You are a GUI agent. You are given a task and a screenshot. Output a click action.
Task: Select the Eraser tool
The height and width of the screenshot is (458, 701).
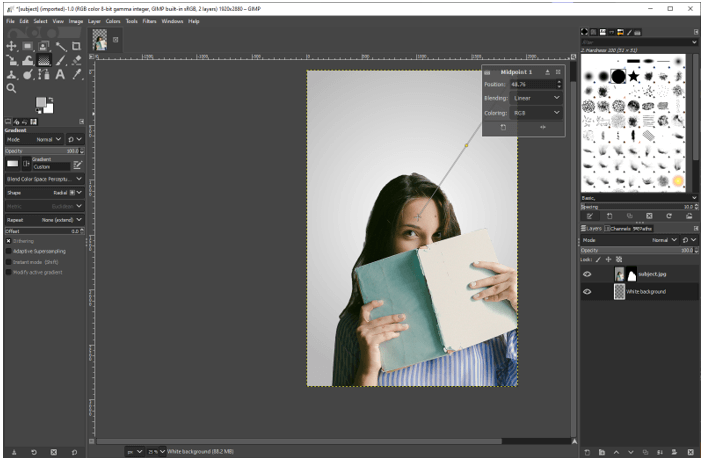coord(76,60)
